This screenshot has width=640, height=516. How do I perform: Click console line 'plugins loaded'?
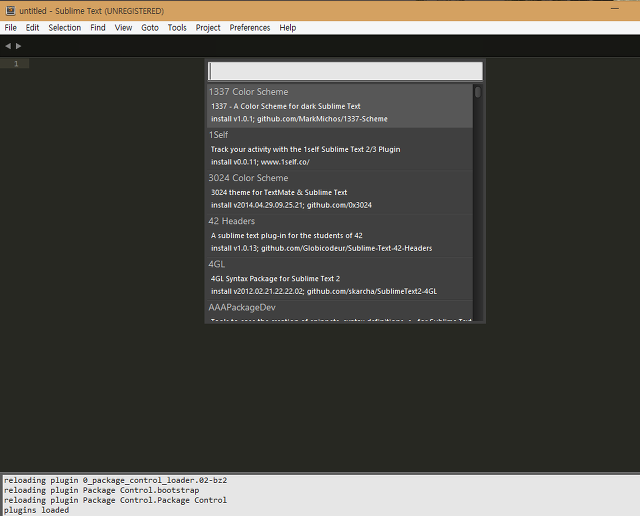[36, 510]
